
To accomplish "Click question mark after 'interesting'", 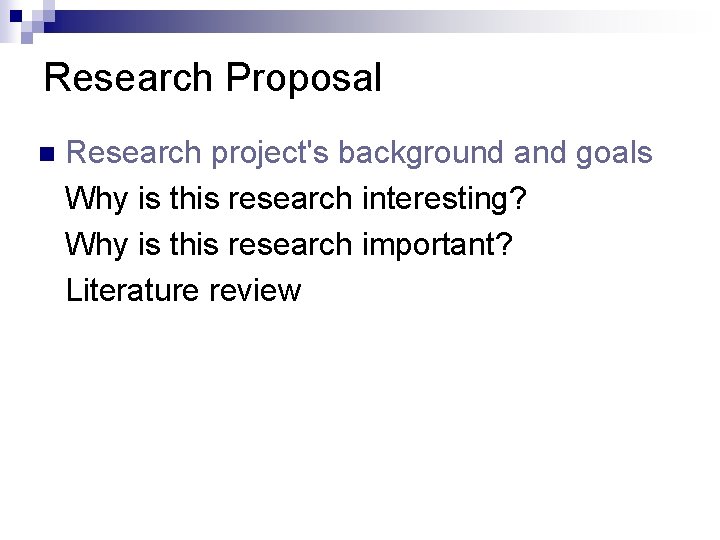I will click(518, 197).
